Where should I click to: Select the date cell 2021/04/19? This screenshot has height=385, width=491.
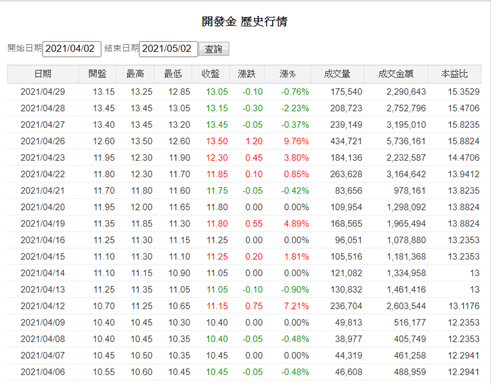coord(43,224)
